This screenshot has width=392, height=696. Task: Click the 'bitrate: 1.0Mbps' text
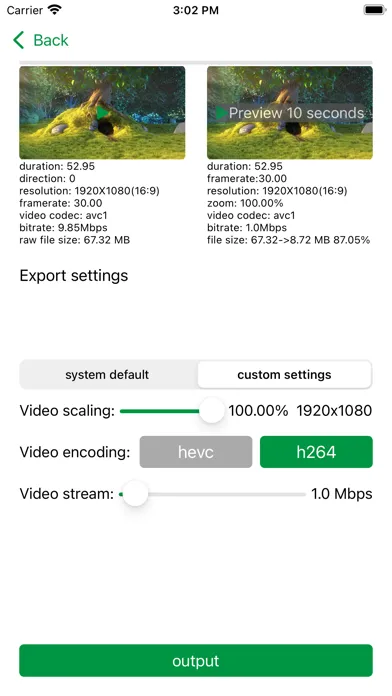click(x=247, y=228)
